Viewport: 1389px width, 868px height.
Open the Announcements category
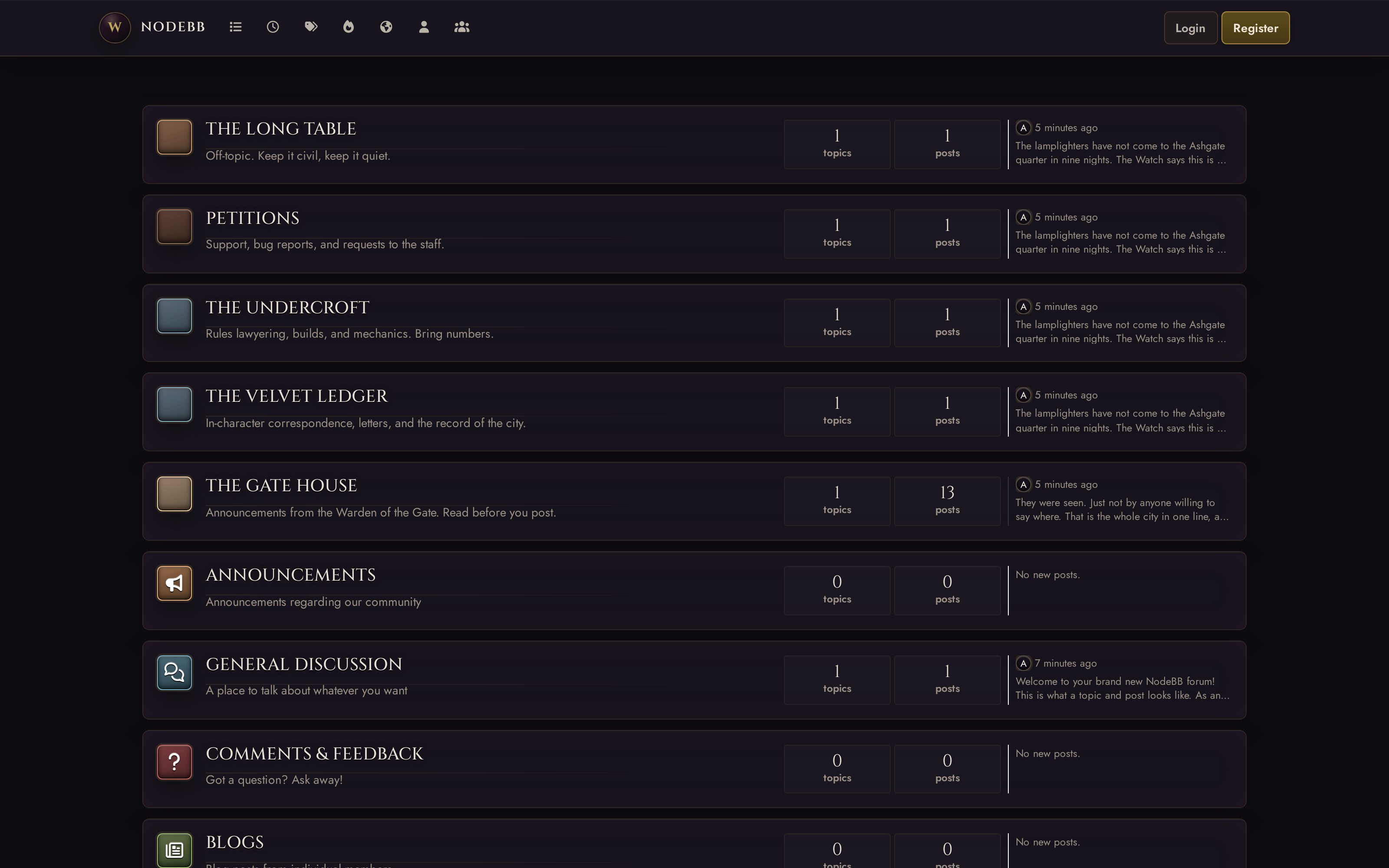pyautogui.click(x=290, y=575)
